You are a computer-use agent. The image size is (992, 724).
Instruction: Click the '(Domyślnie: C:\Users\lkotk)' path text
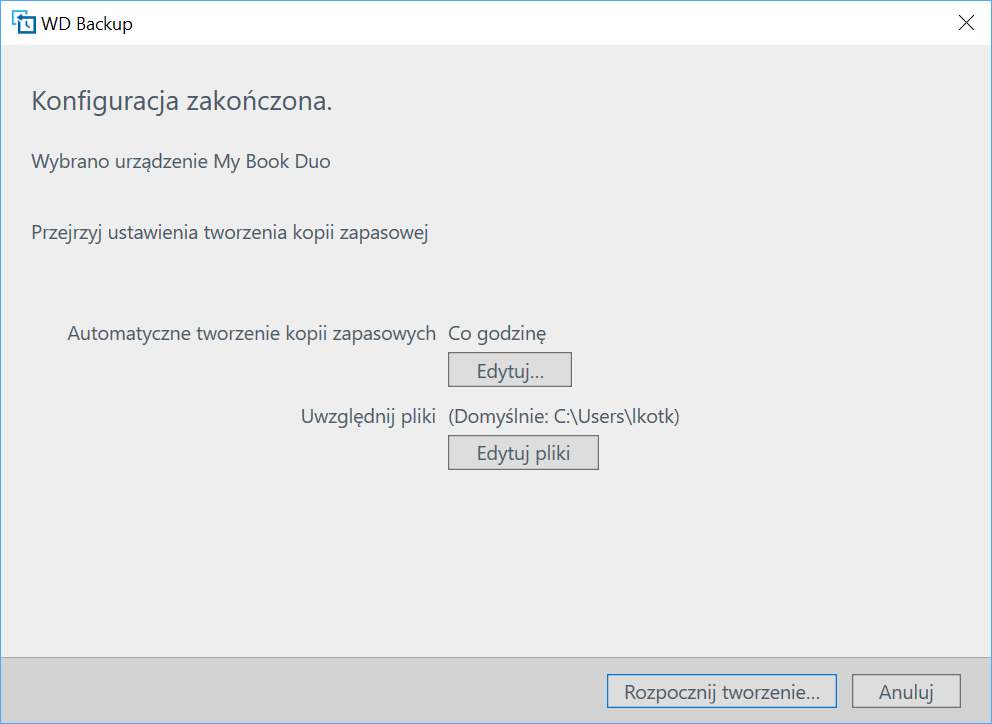pyautogui.click(x=564, y=416)
